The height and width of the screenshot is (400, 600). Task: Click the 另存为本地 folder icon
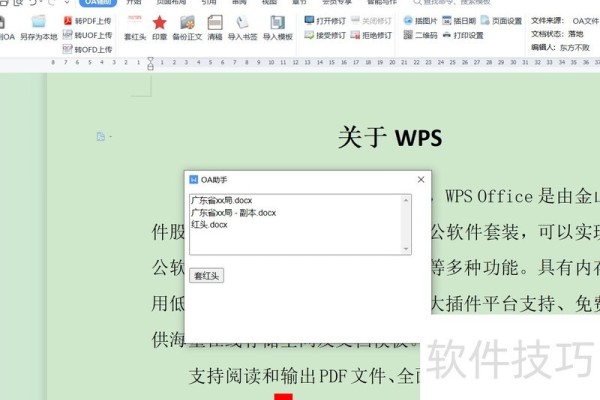click(39, 22)
